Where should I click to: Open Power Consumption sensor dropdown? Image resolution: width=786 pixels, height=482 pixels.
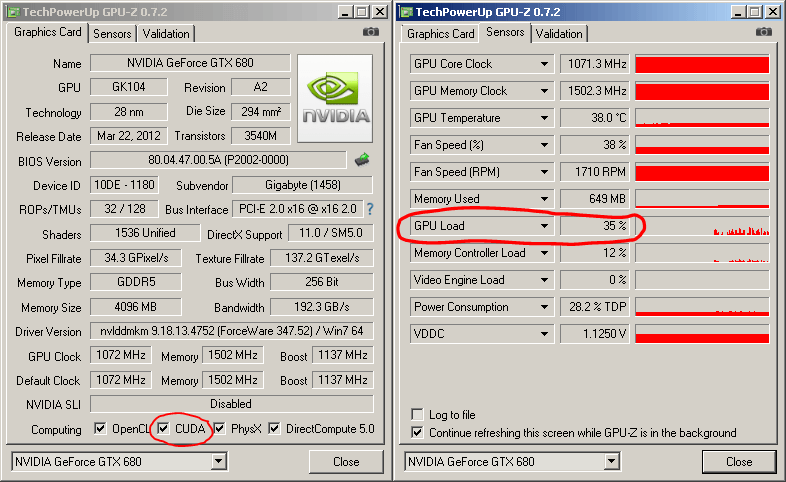pos(544,307)
